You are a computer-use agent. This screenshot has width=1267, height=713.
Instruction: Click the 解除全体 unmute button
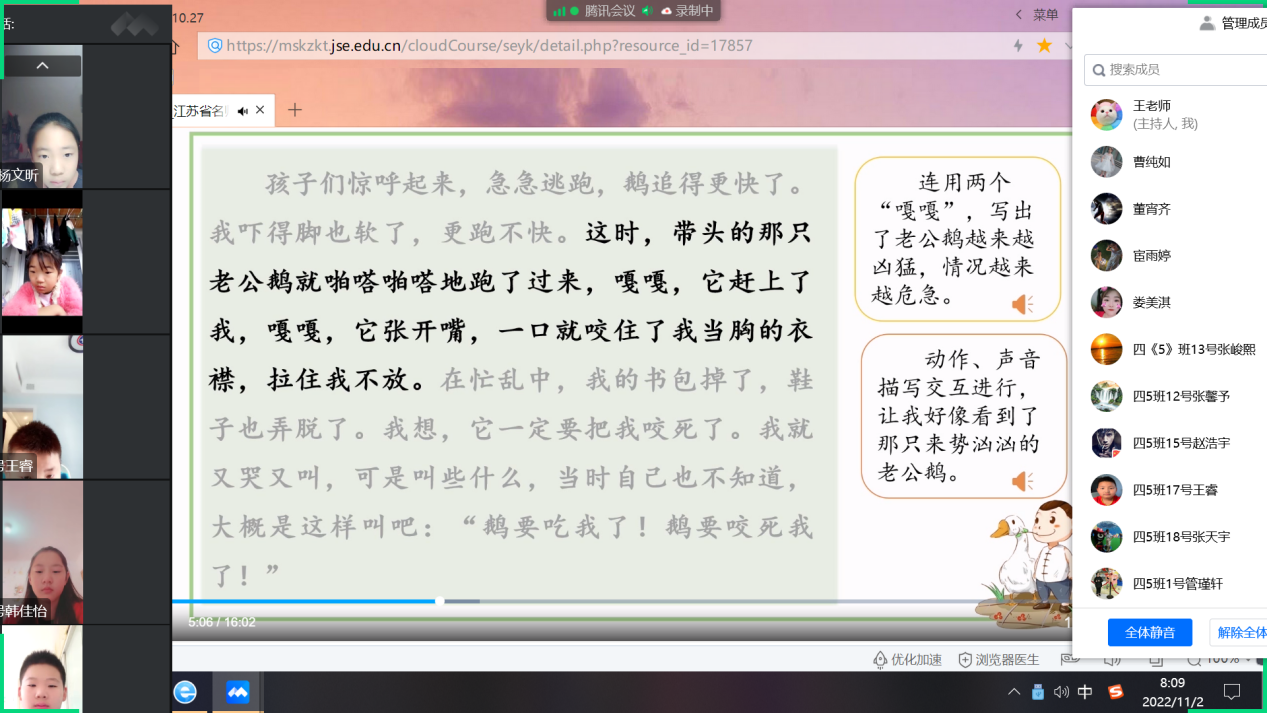(x=1240, y=633)
